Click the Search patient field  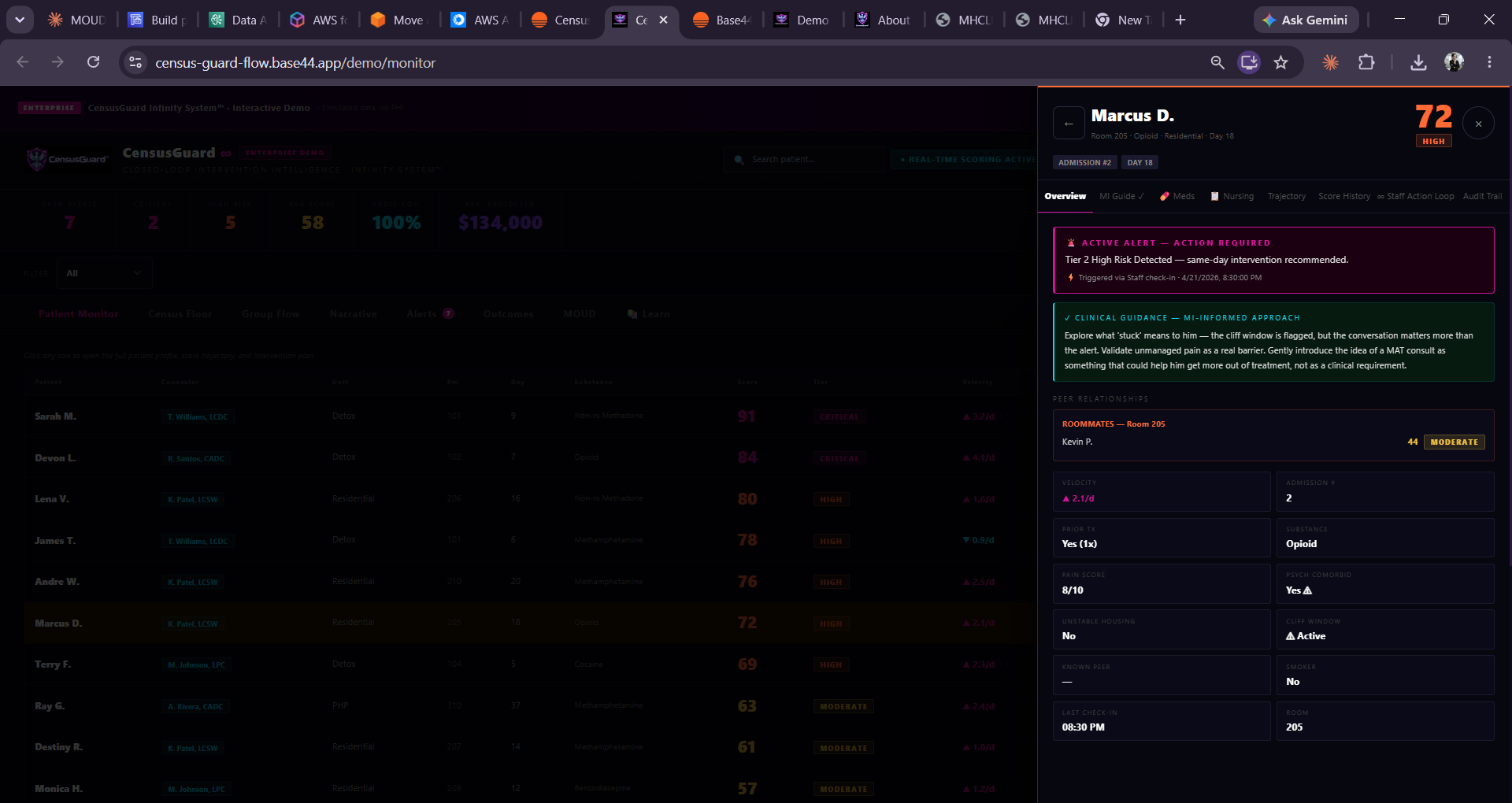[x=803, y=159]
